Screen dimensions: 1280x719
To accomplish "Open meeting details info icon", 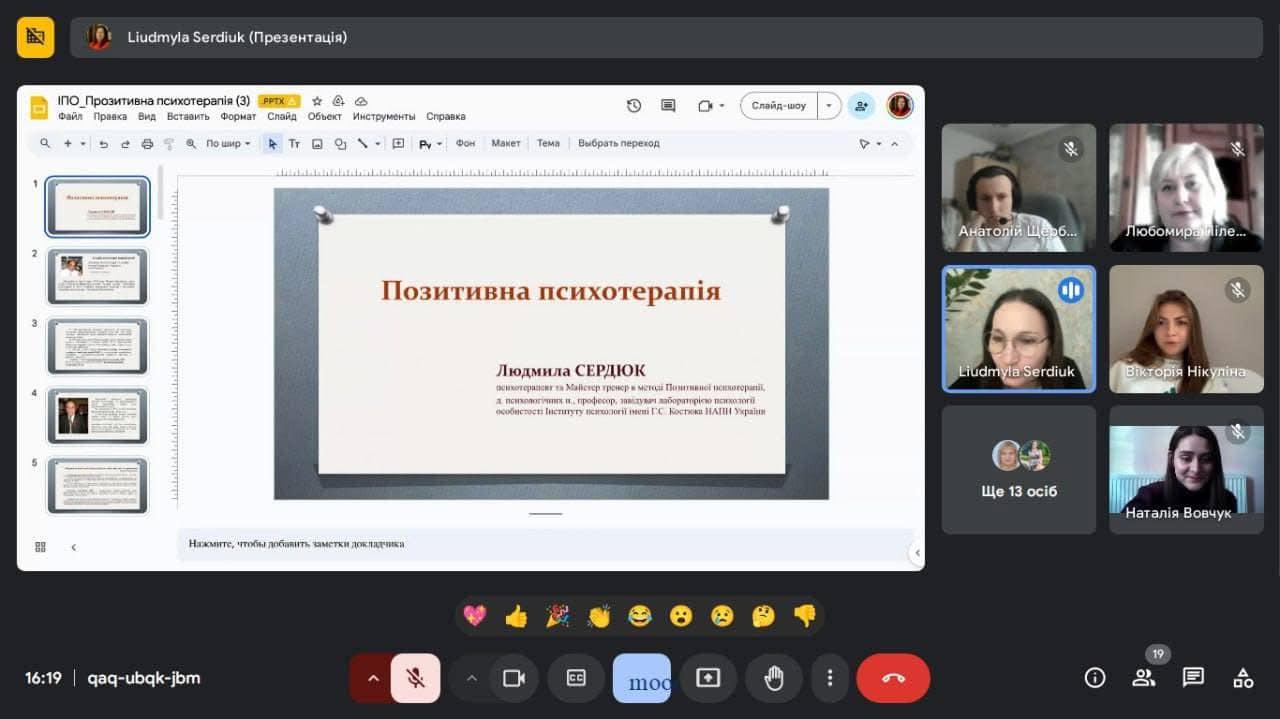I will click(x=1095, y=678).
